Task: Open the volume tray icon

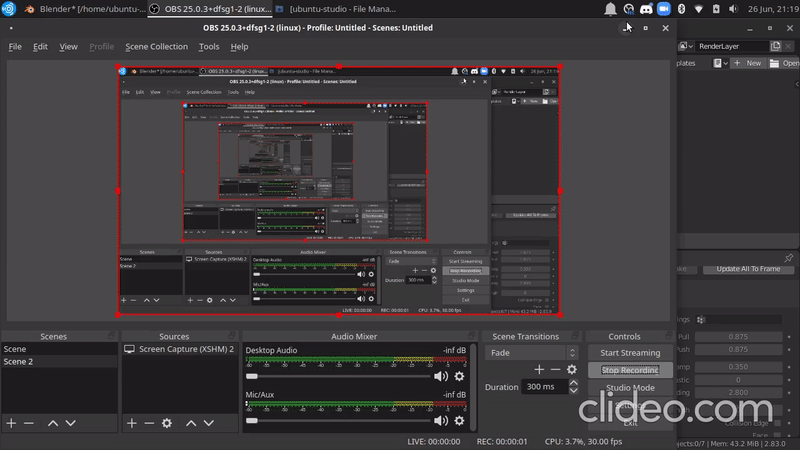Action: click(x=733, y=9)
